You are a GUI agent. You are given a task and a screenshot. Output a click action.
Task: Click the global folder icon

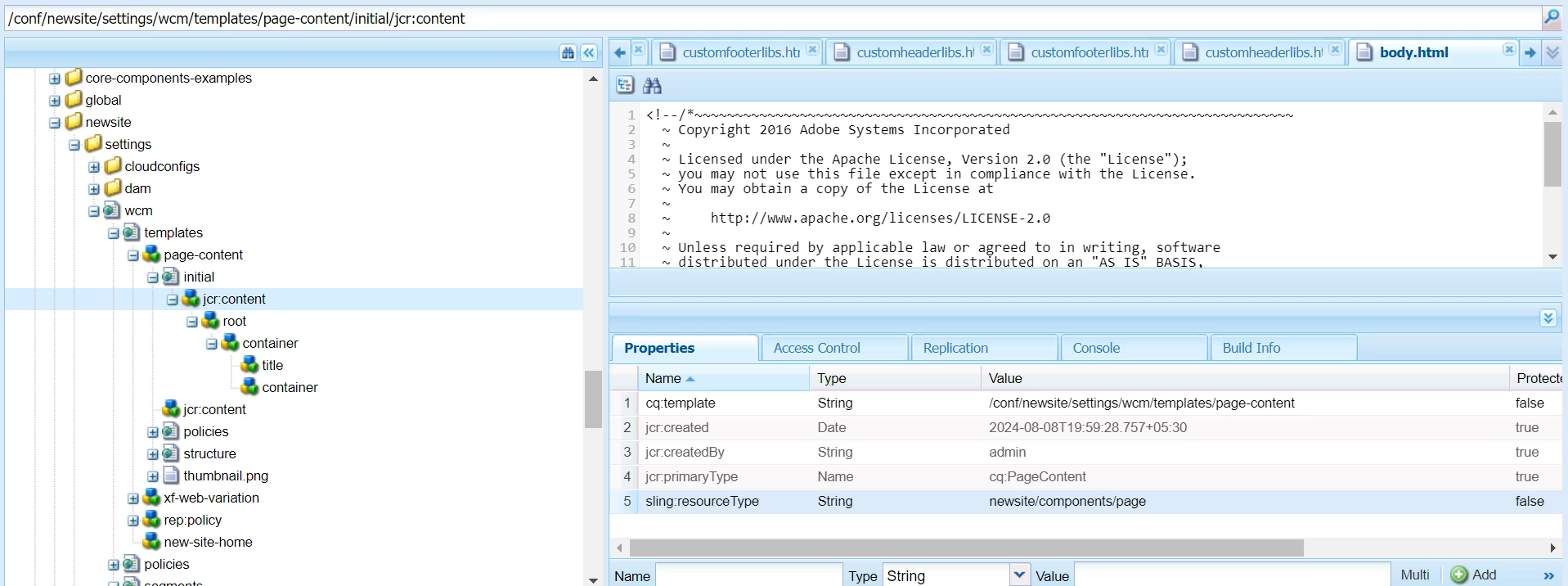click(74, 99)
